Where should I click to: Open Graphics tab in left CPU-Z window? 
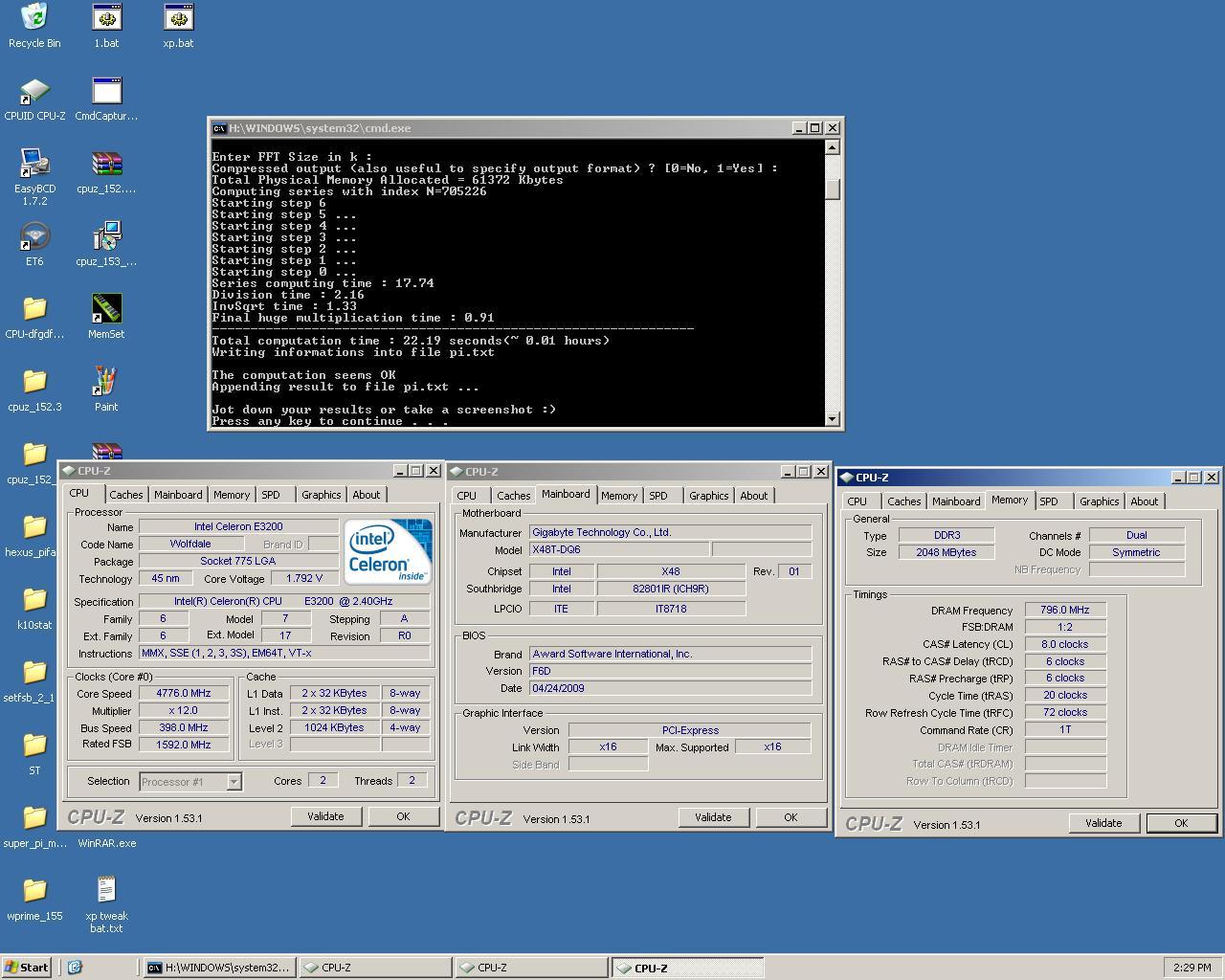tap(321, 495)
